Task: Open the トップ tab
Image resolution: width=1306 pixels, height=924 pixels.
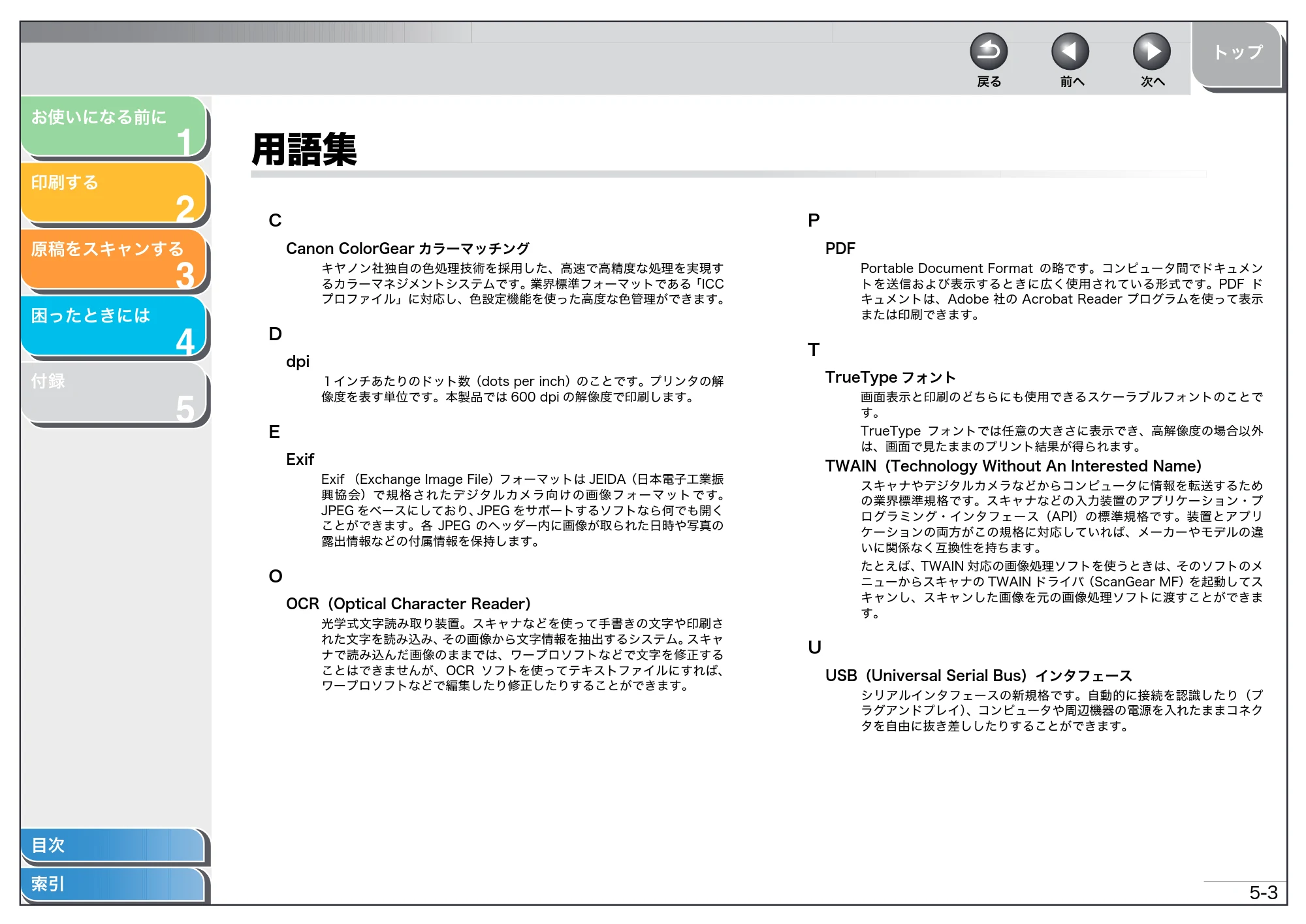Action: (x=1237, y=55)
